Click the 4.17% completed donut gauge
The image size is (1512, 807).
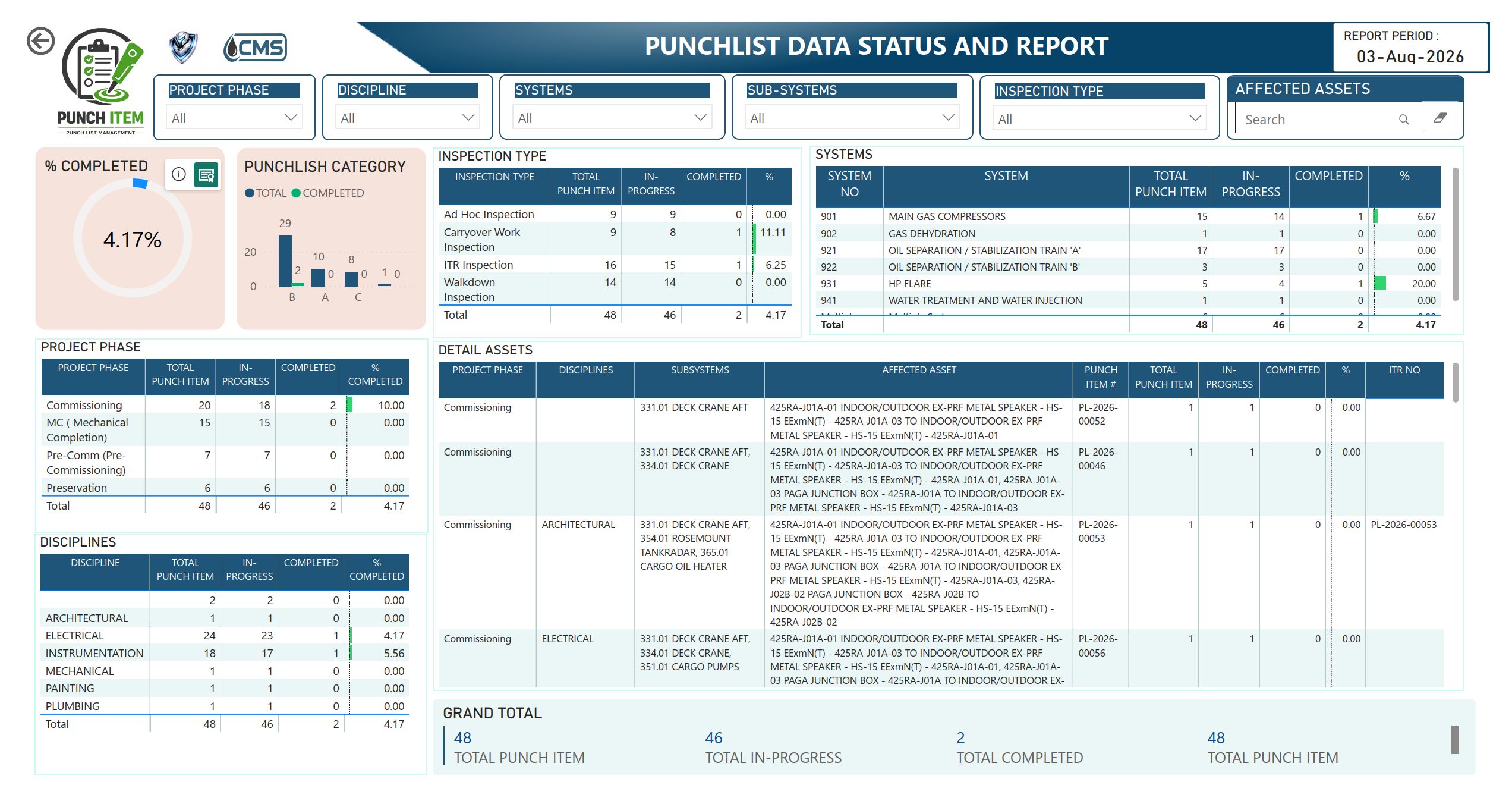click(x=133, y=238)
